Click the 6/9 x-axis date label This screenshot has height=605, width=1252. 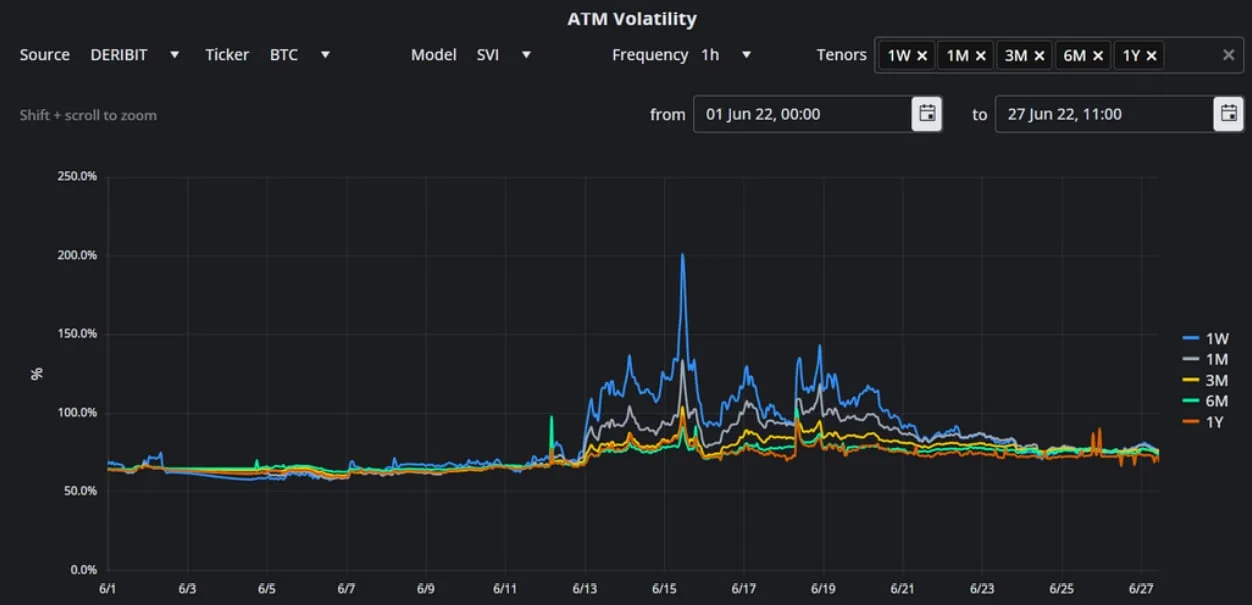[425, 590]
